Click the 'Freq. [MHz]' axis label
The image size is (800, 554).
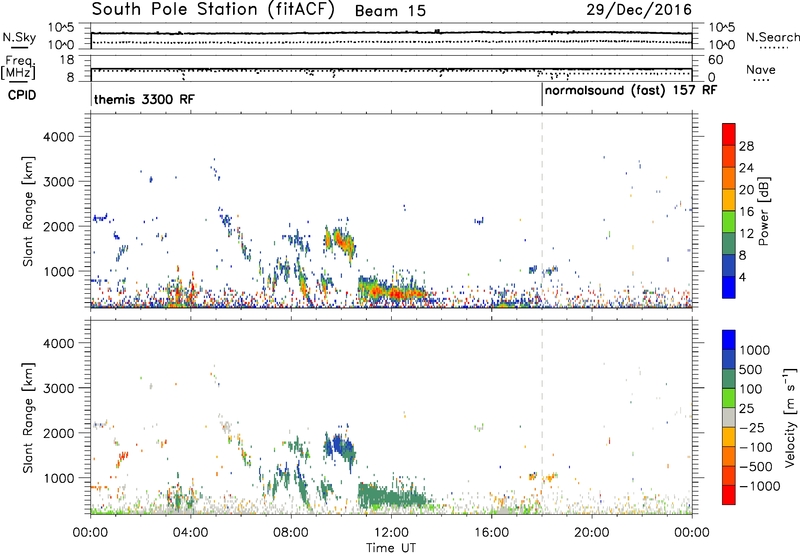point(18,68)
